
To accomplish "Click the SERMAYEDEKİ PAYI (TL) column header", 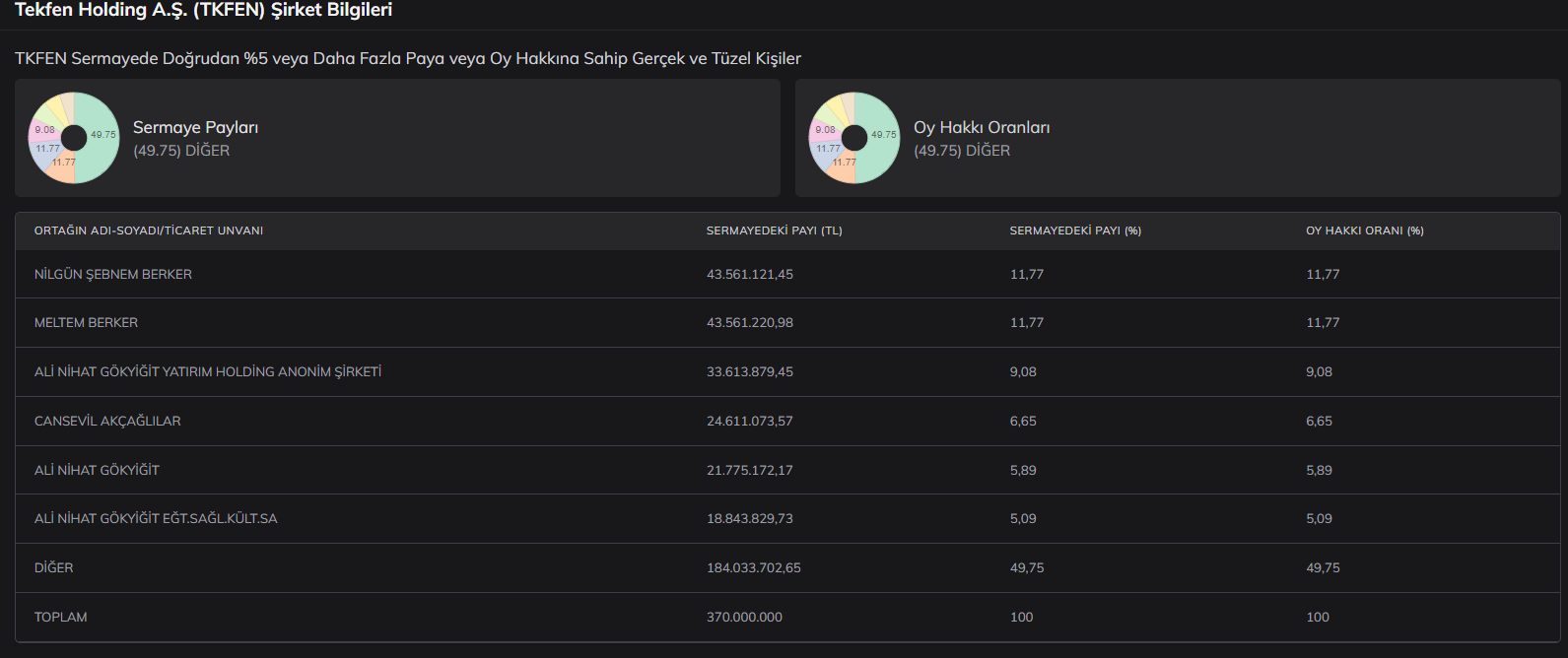I will click(775, 230).
